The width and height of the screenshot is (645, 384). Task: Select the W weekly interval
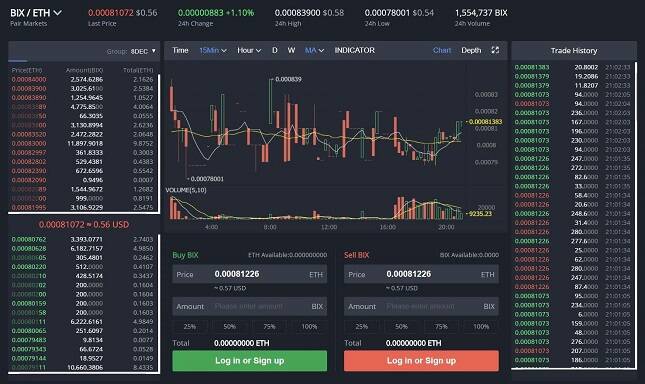pyautogui.click(x=291, y=51)
